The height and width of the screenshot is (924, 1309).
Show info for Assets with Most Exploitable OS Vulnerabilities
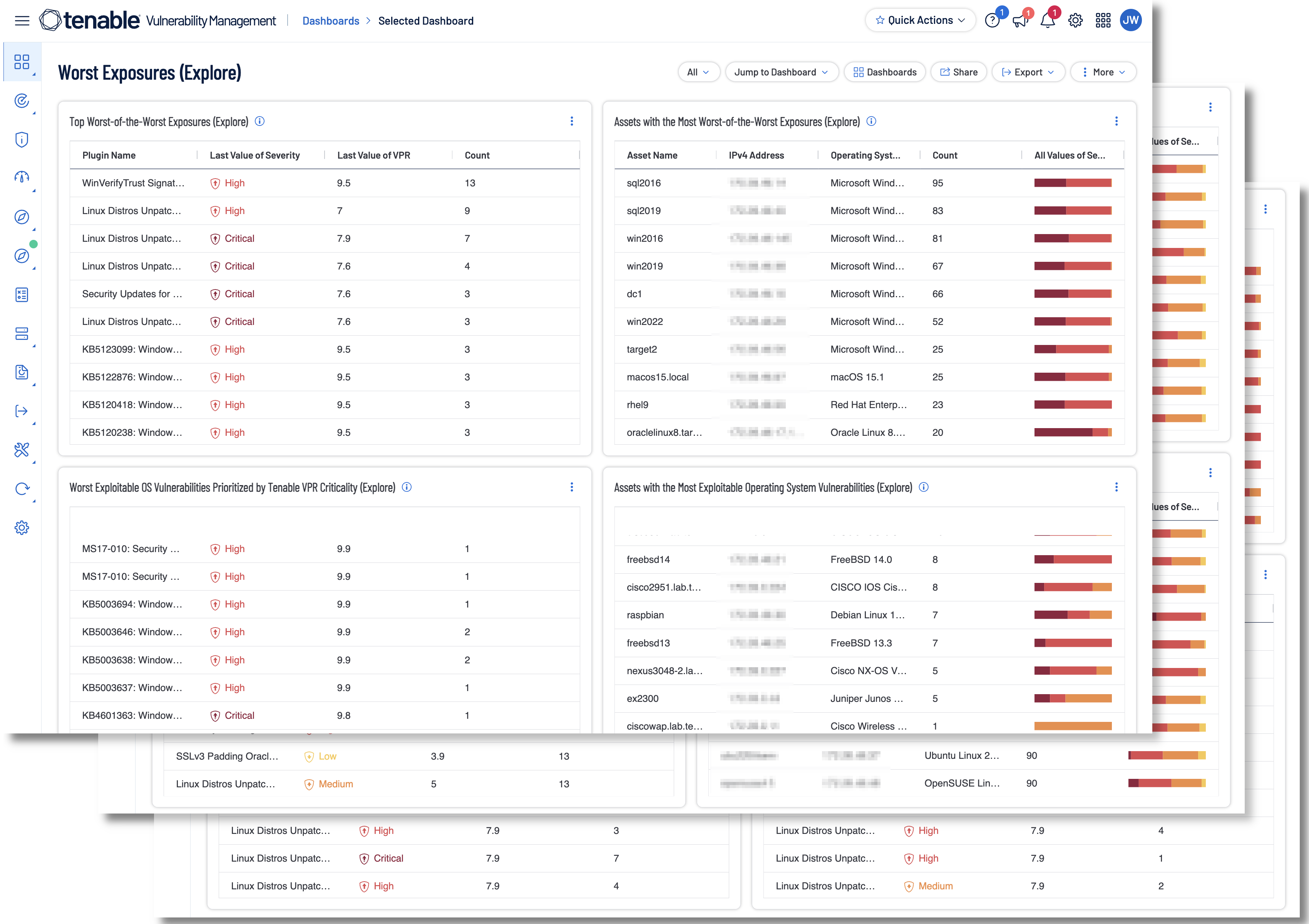click(x=924, y=487)
